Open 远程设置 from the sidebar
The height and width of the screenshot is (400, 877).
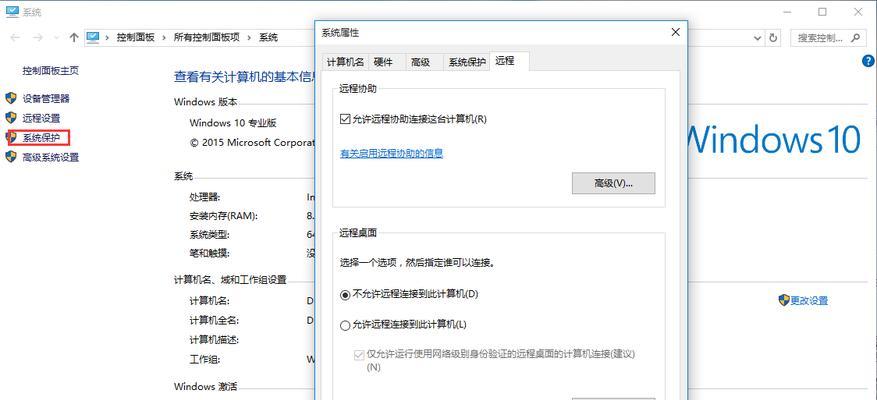[41, 118]
